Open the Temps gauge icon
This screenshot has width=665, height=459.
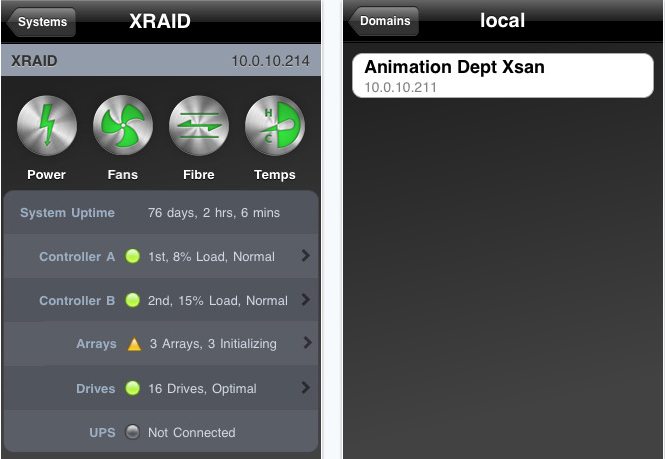275,126
